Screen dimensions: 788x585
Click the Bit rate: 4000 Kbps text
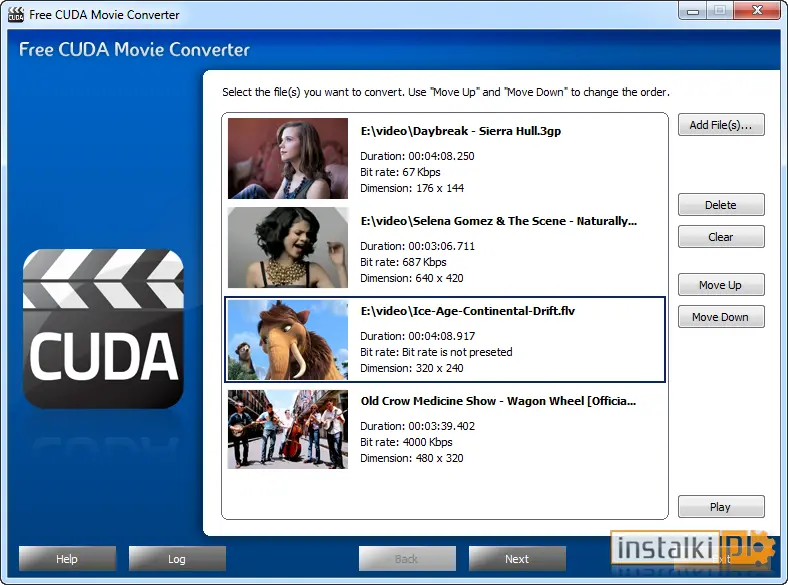[x=406, y=442]
